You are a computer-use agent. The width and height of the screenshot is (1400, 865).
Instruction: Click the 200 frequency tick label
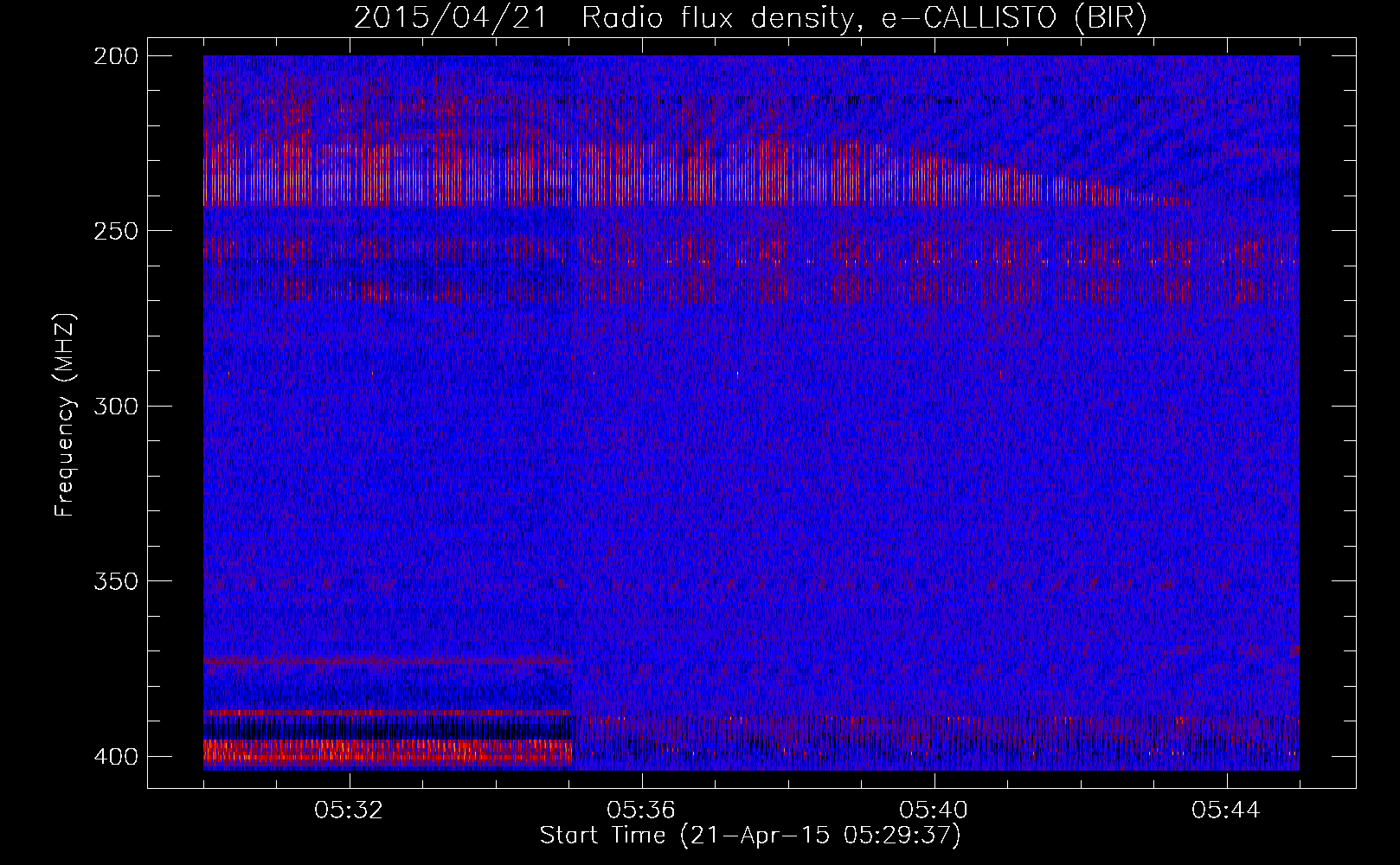tap(116, 56)
